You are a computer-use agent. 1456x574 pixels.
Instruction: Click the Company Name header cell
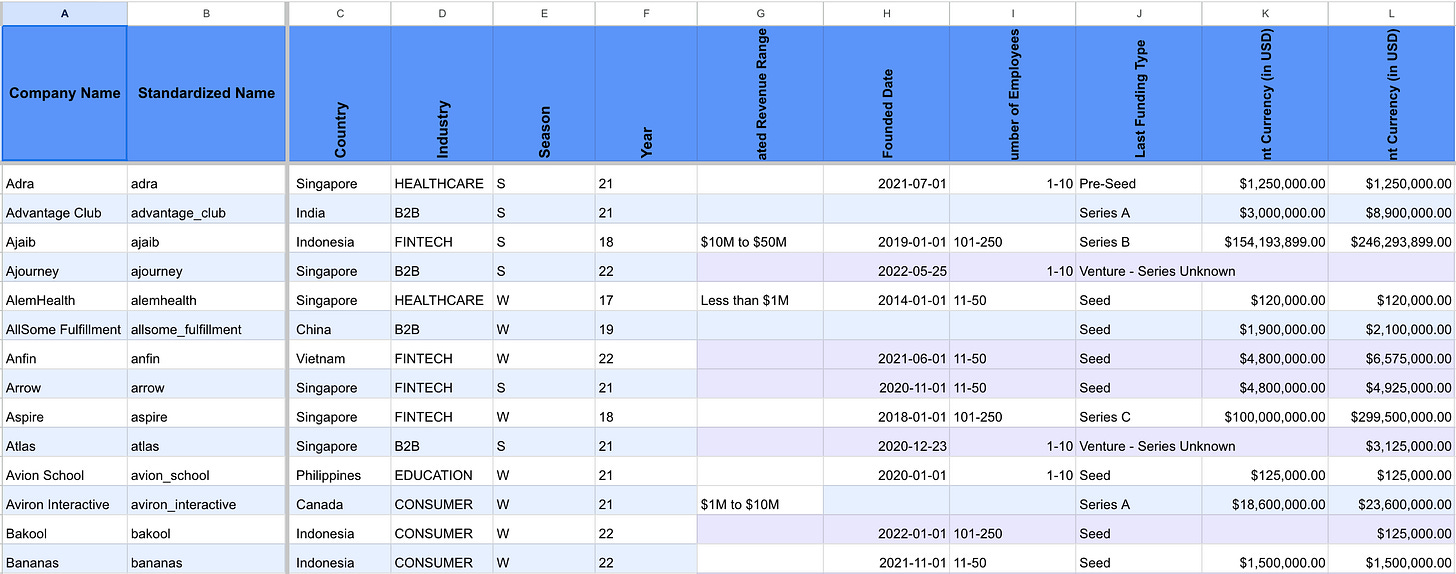tap(64, 93)
